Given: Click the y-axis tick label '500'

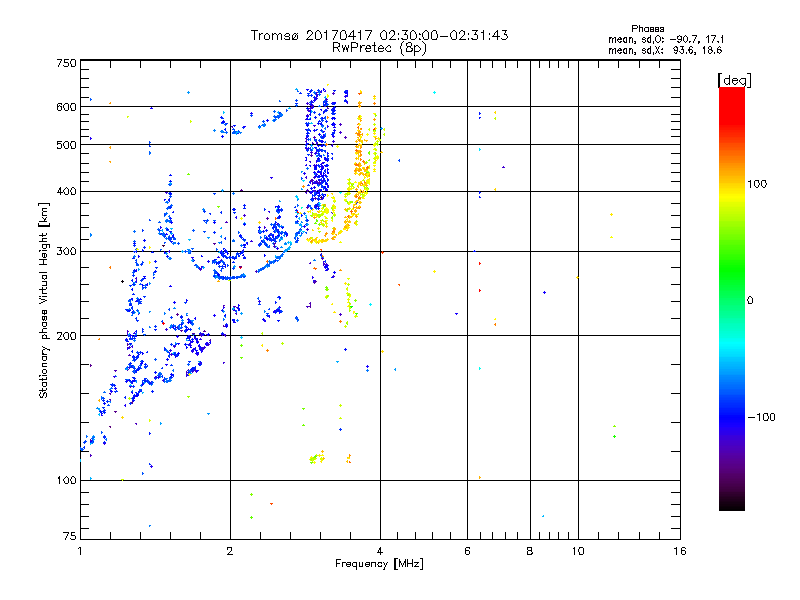Looking at the screenshot, I should pos(66,145).
